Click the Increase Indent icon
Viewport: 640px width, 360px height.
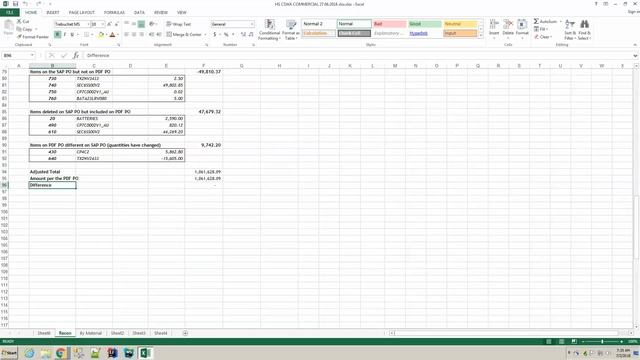point(159,35)
